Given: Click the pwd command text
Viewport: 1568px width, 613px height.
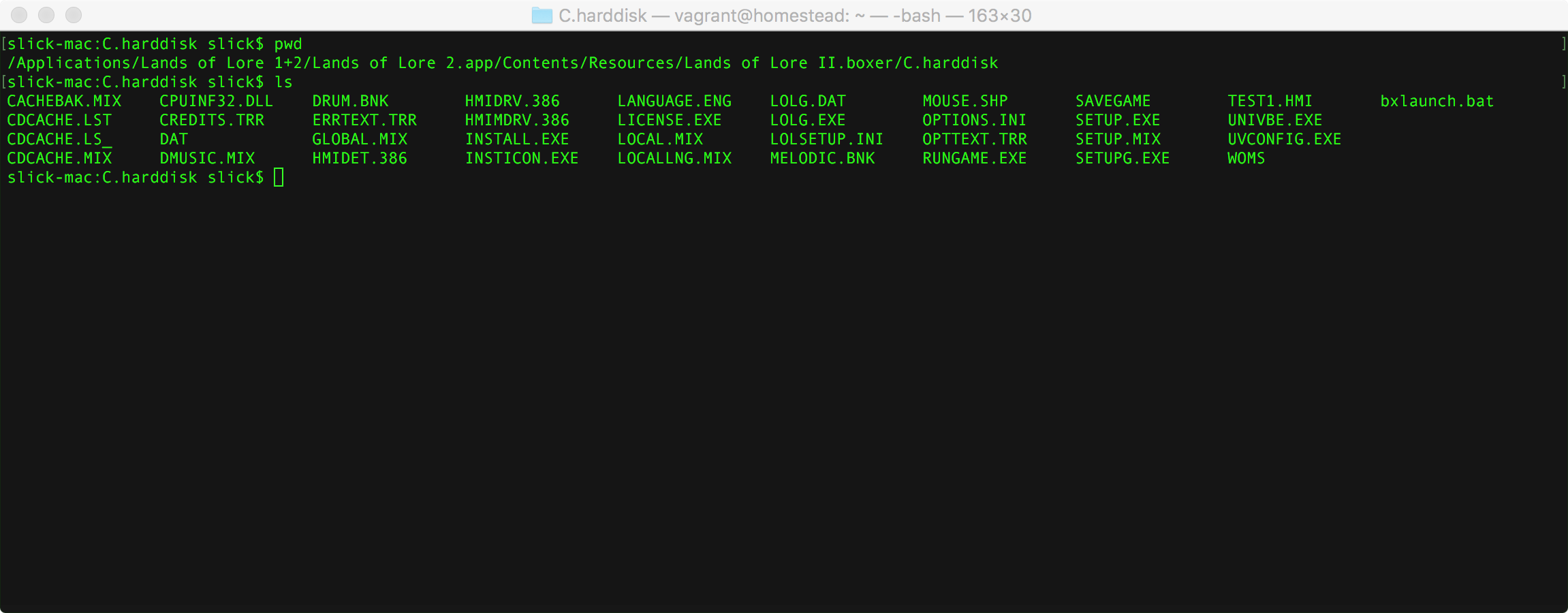Looking at the screenshot, I should (288, 44).
